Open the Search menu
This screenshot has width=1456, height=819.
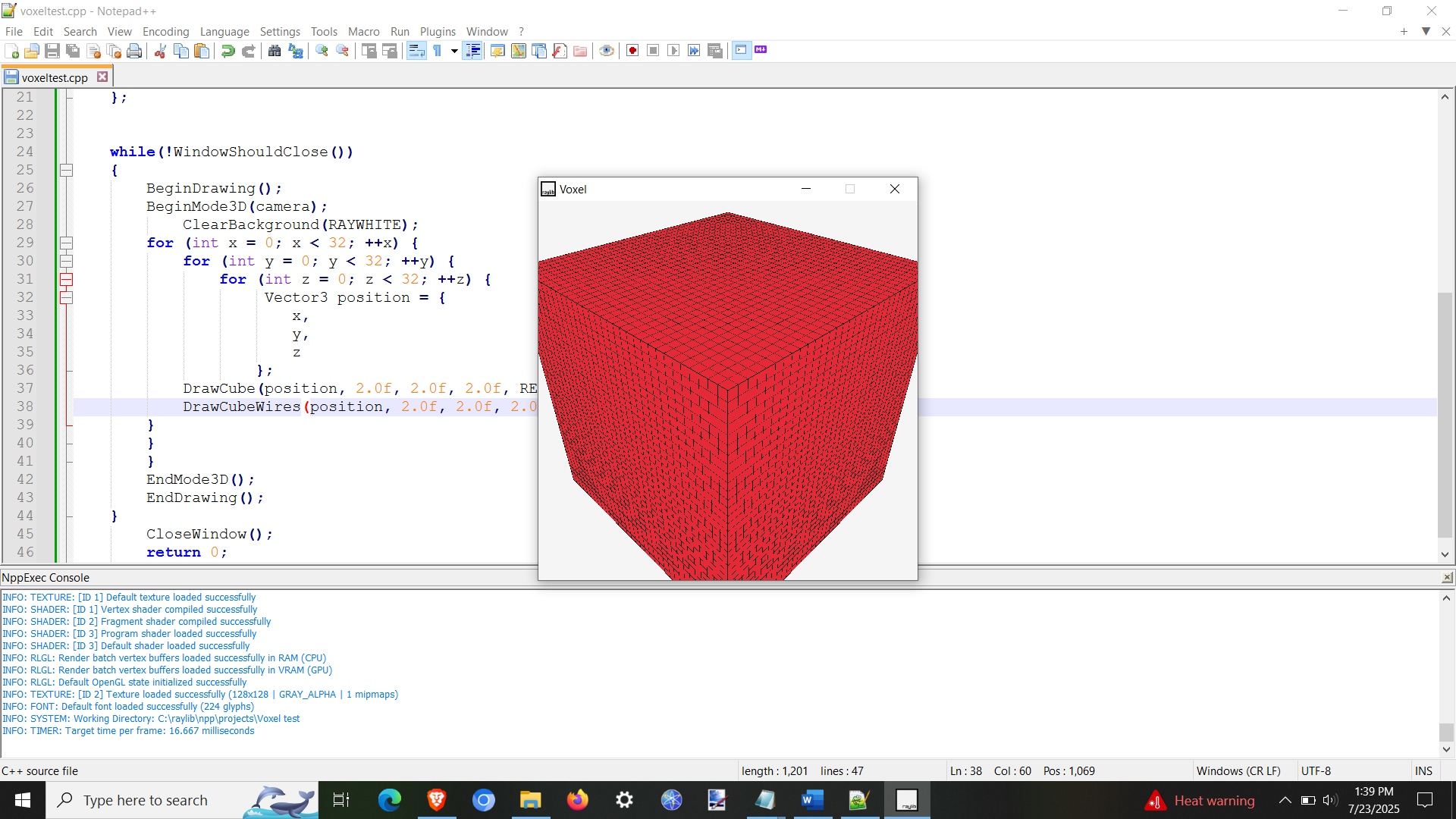click(80, 31)
